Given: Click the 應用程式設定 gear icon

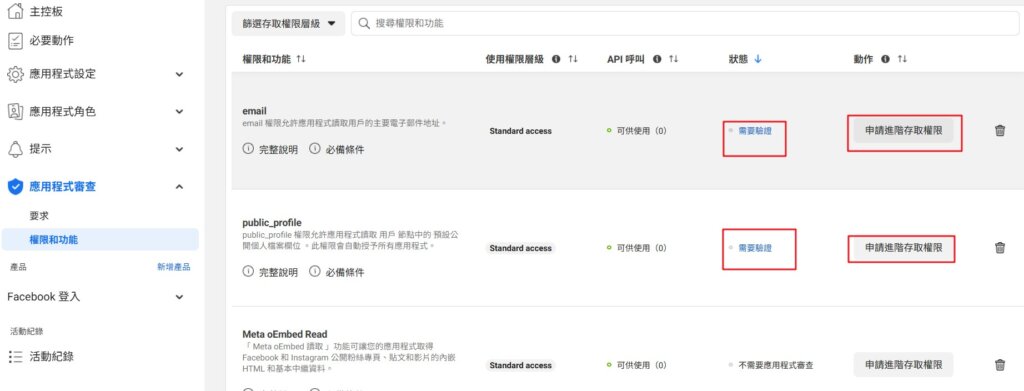Looking at the screenshot, I should (x=15, y=74).
